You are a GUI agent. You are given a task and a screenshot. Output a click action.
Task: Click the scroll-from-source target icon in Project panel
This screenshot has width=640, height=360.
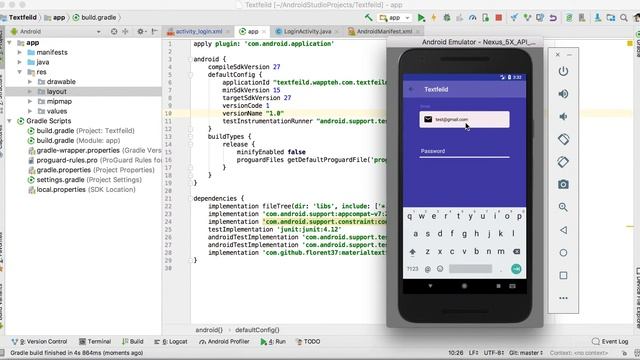[114, 31]
